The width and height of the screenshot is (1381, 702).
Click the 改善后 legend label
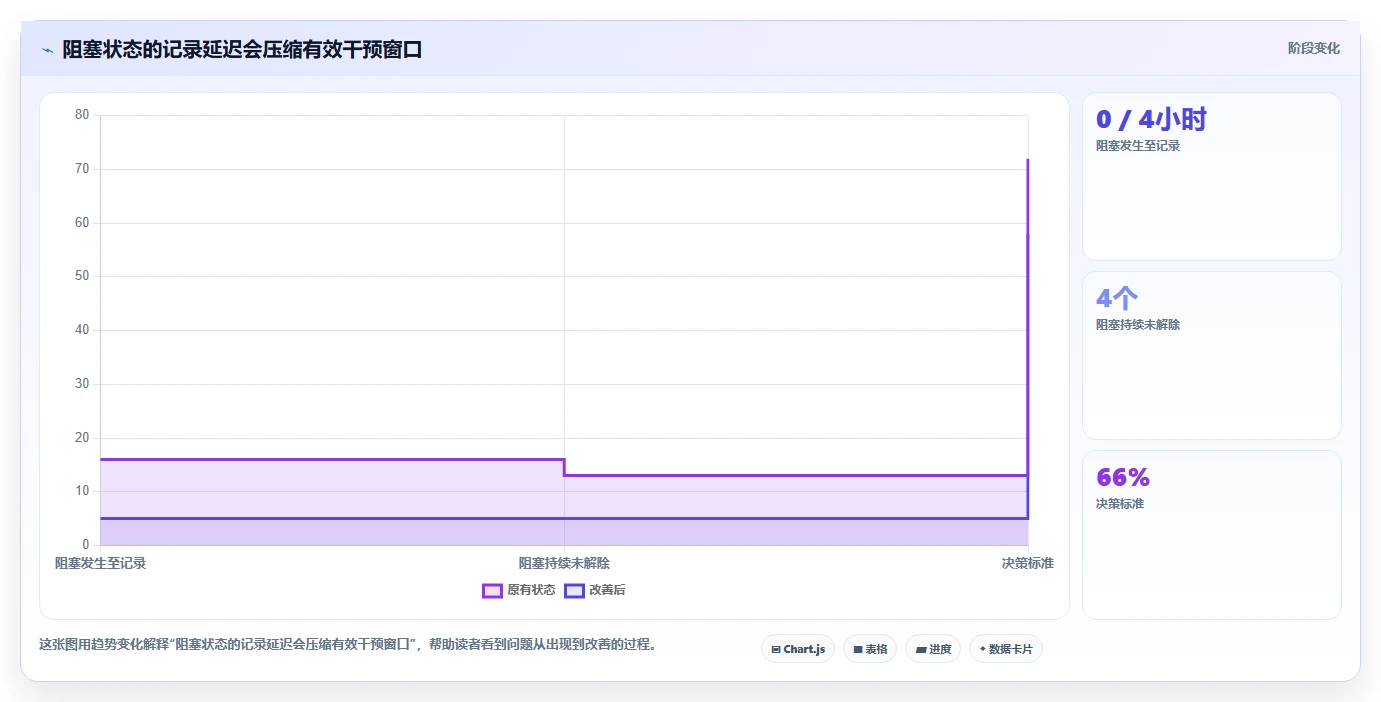click(x=607, y=590)
